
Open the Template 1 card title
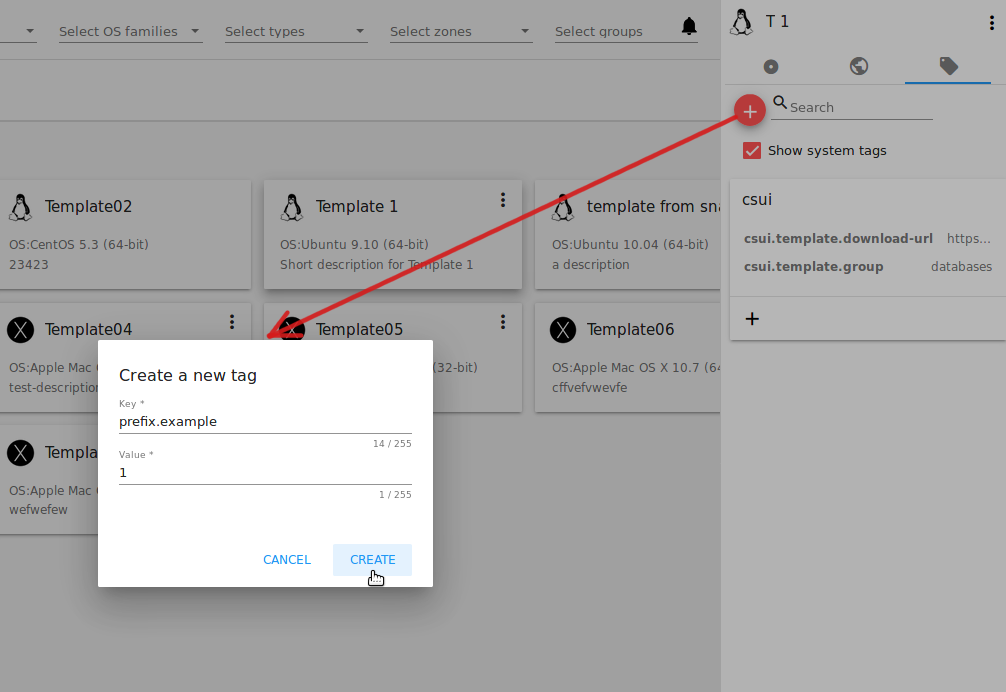pyautogui.click(x=357, y=207)
